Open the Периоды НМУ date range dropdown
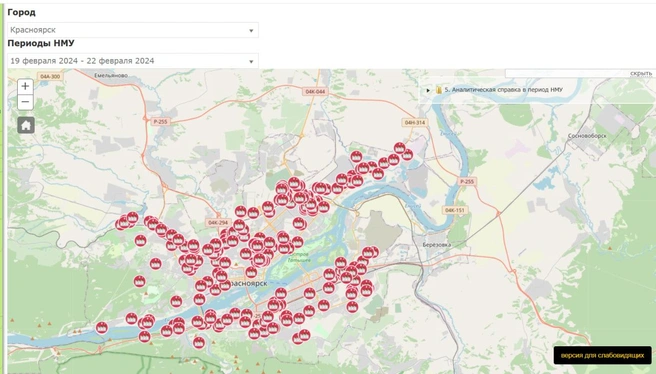Viewport: 656px width, 374px height. 133,61
